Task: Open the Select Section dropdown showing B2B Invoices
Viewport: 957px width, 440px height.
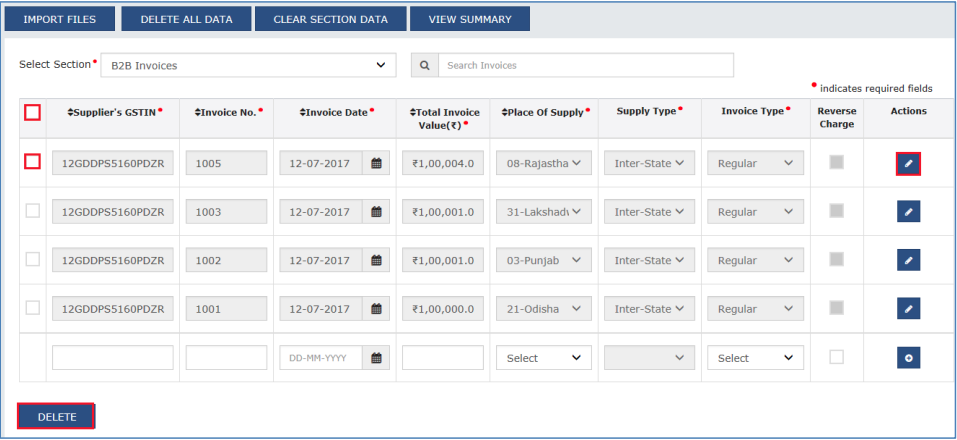Action: click(x=248, y=65)
